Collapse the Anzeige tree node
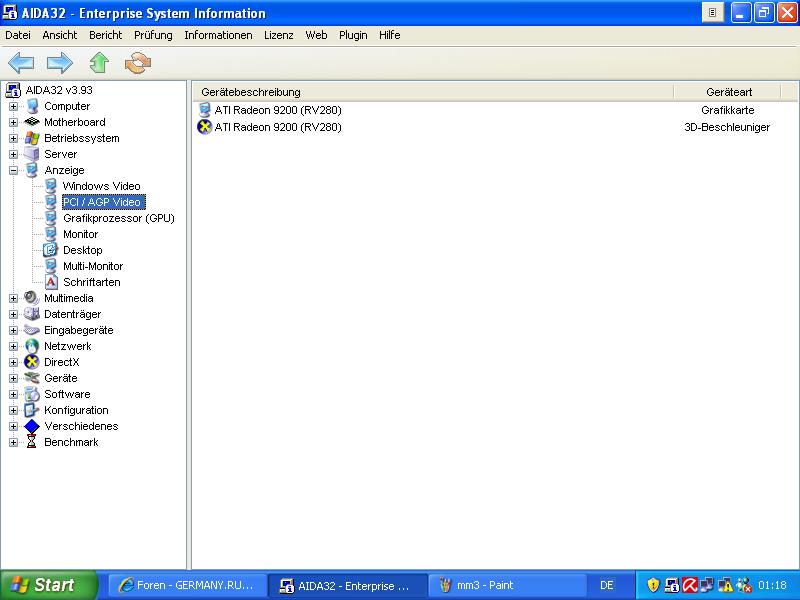Screen dimensions: 800x600 [x=13, y=170]
